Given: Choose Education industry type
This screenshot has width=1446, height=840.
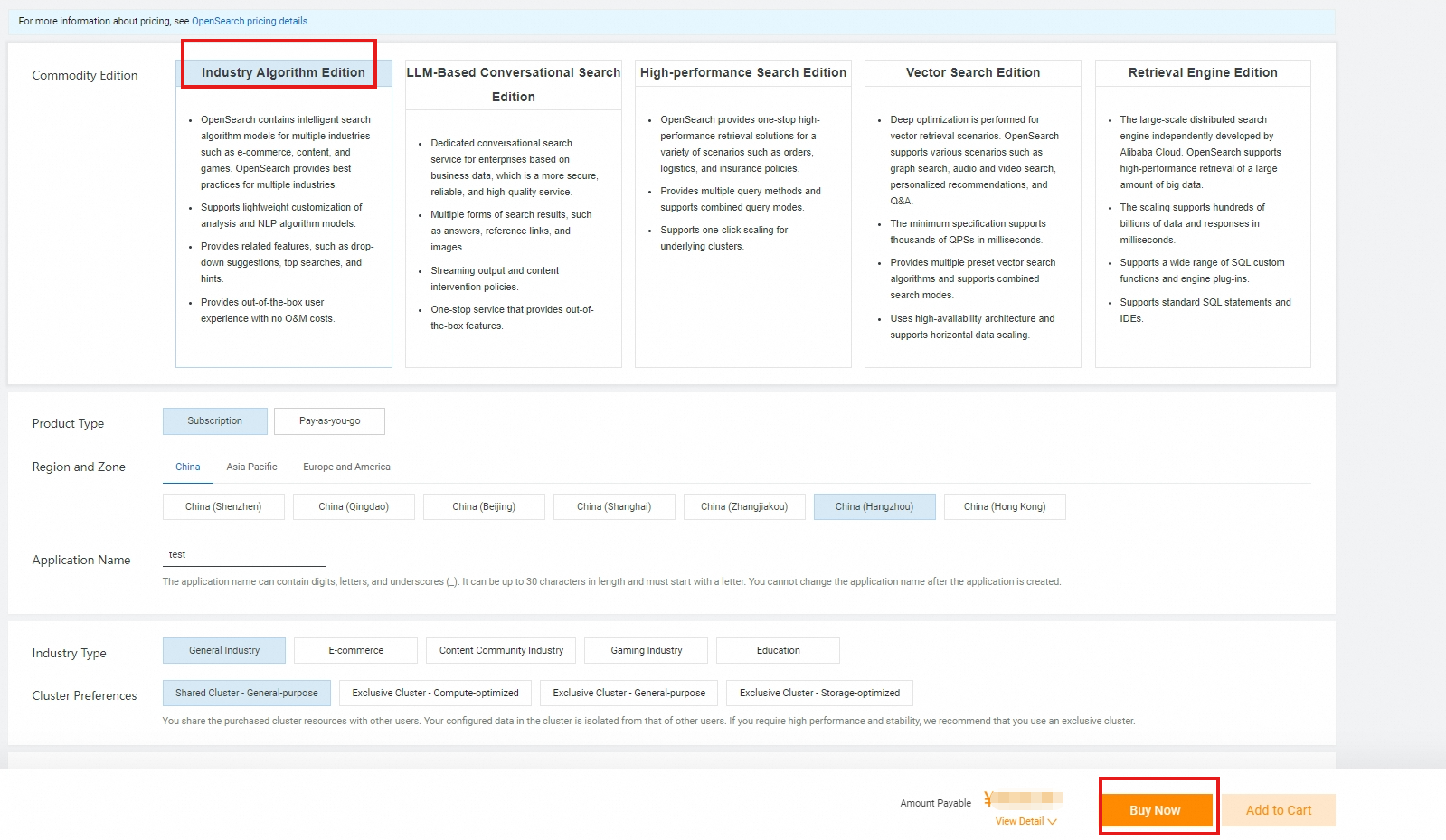Looking at the screenshot, I should coord(779,651).
